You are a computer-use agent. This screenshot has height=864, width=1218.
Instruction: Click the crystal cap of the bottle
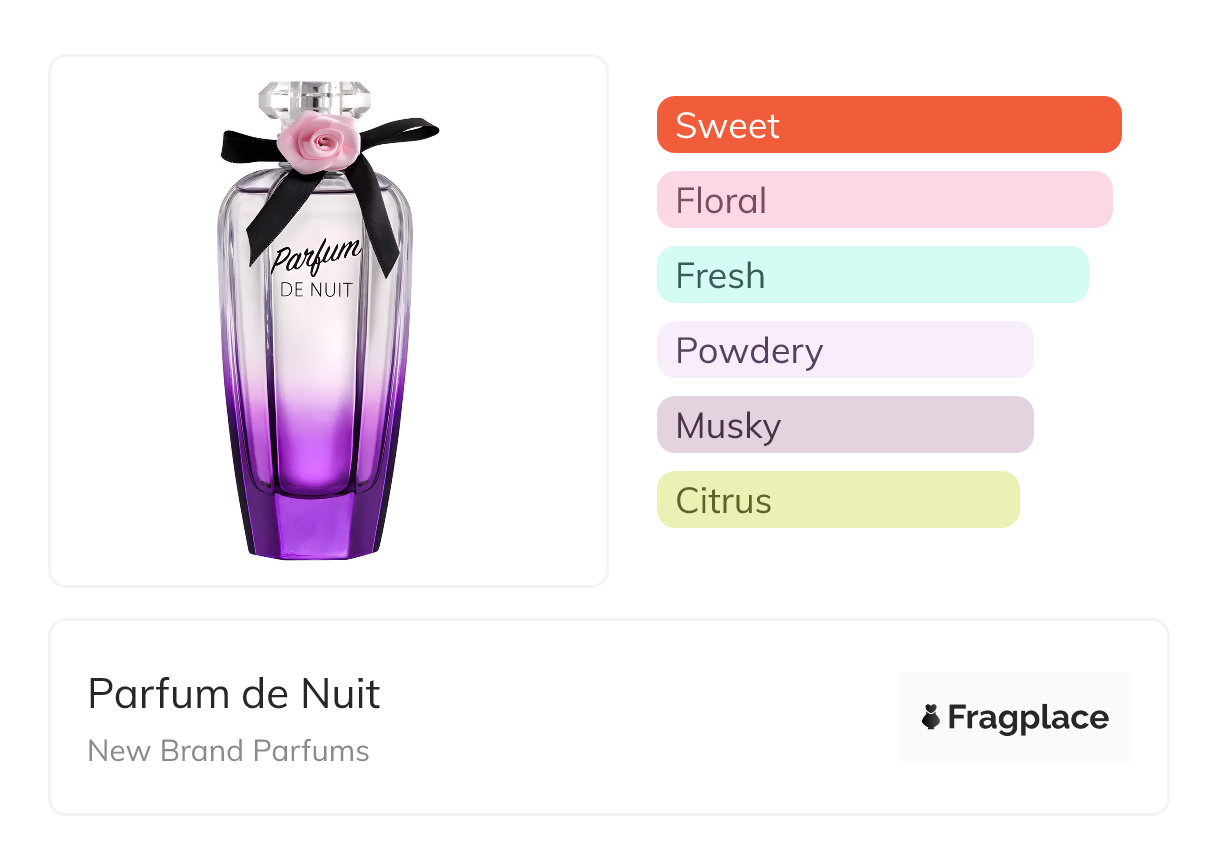pyautogui.click(x=314, y=99)
